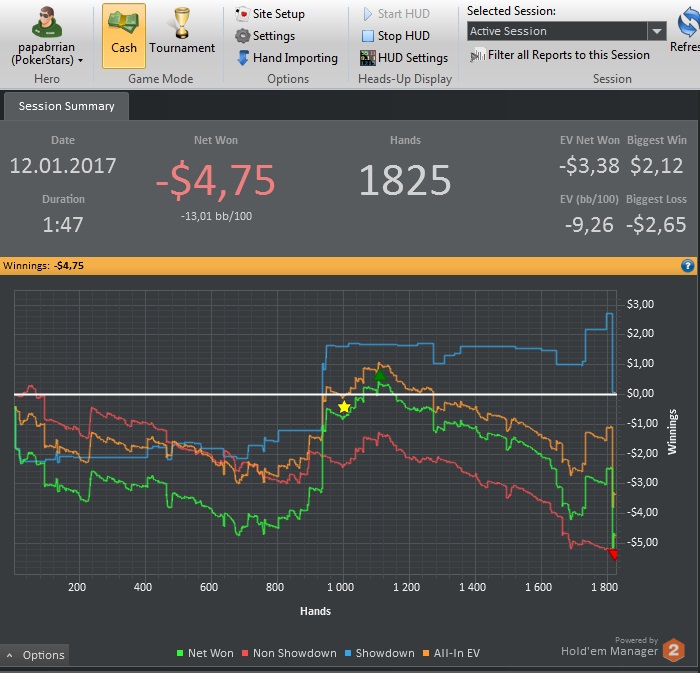The width and height of the screenshot is (700, 673).
Task: Open the Active Session dropdown arrow
Action: point(657,31)
